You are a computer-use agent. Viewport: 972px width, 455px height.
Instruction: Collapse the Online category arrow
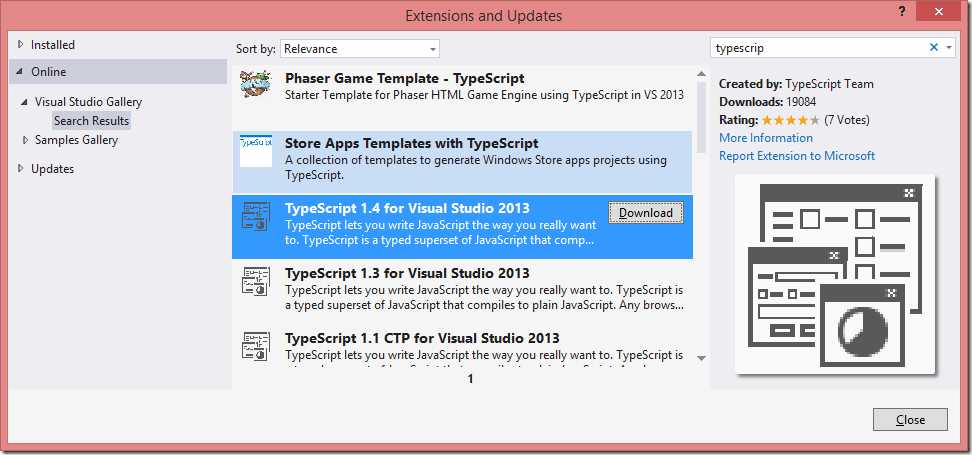(x=20, y=71)
